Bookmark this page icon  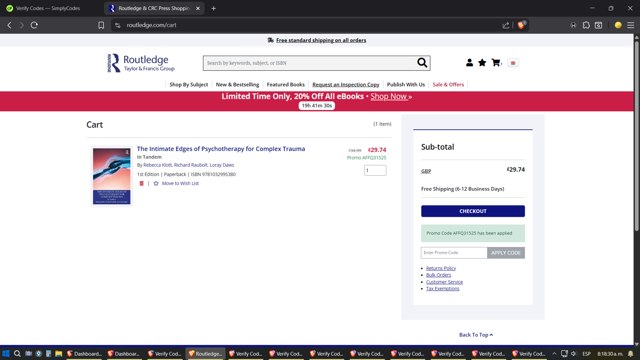click(101, 25)
